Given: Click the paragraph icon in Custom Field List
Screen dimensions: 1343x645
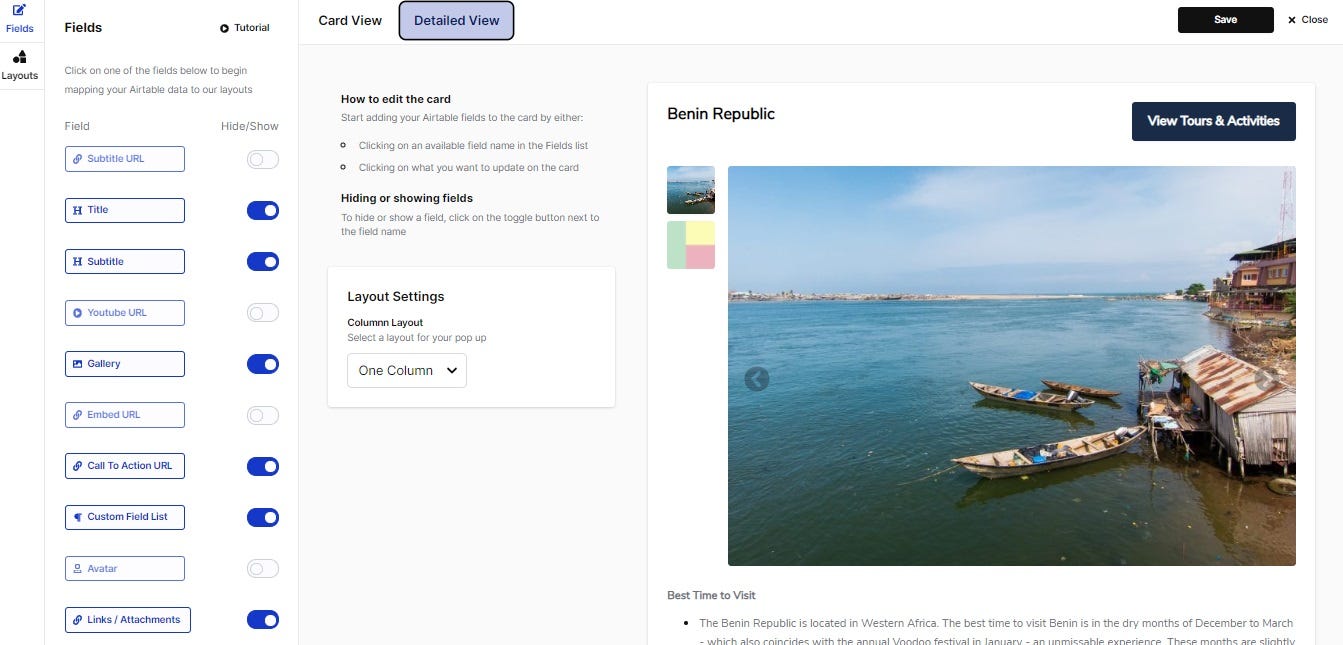Looking at the screenshot, I should coord(78,517).
